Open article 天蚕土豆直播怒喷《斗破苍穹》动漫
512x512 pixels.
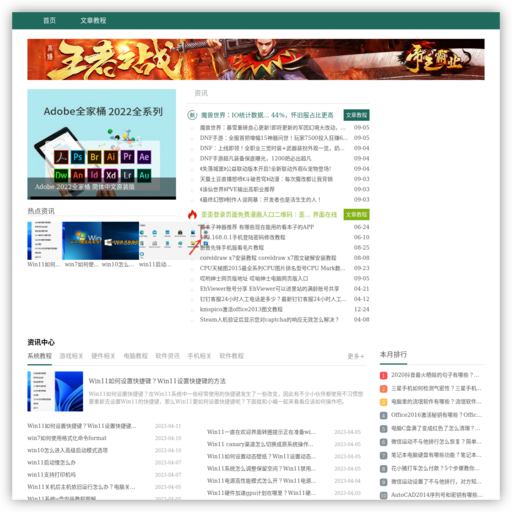click(x=266, y=179)
